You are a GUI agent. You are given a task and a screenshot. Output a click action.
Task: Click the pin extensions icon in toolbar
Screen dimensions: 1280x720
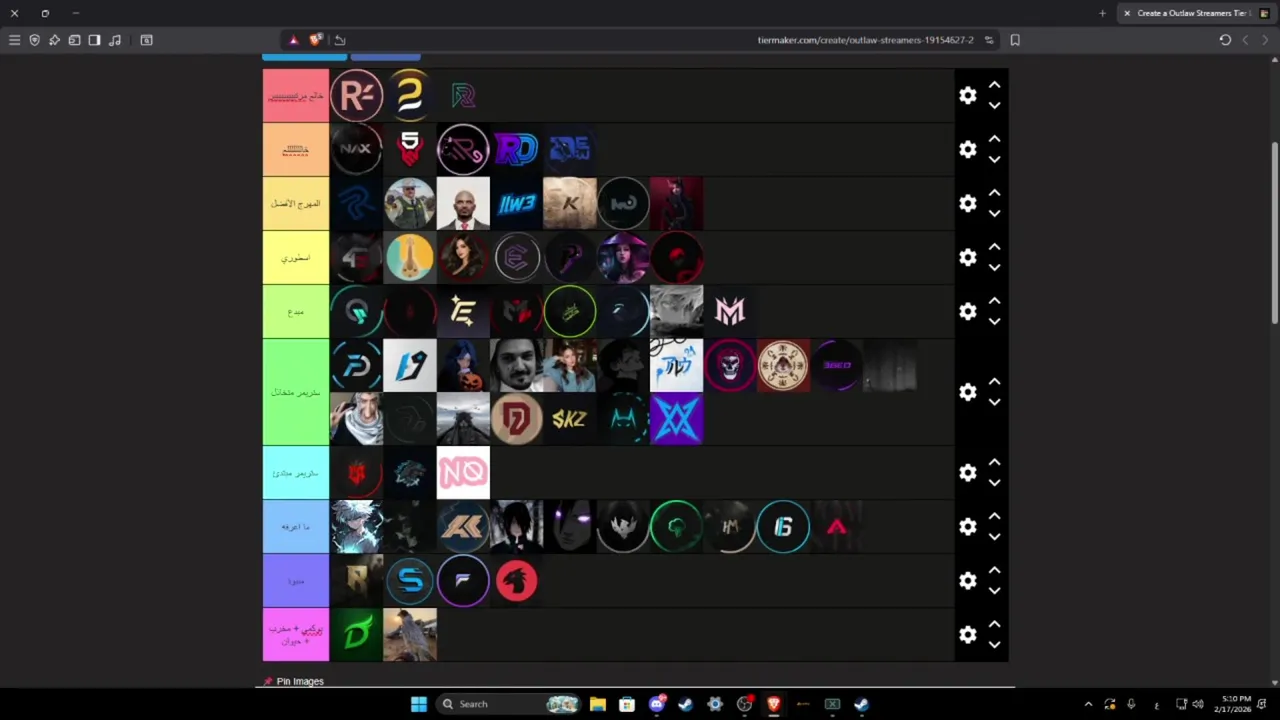pos(54,40)
